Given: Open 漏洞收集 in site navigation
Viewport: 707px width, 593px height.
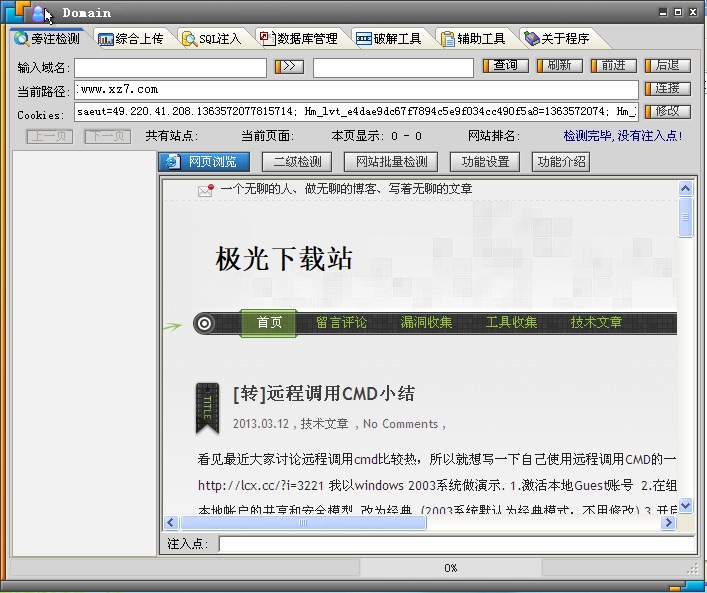Looking at the screenshot, I should coord(427,323).
